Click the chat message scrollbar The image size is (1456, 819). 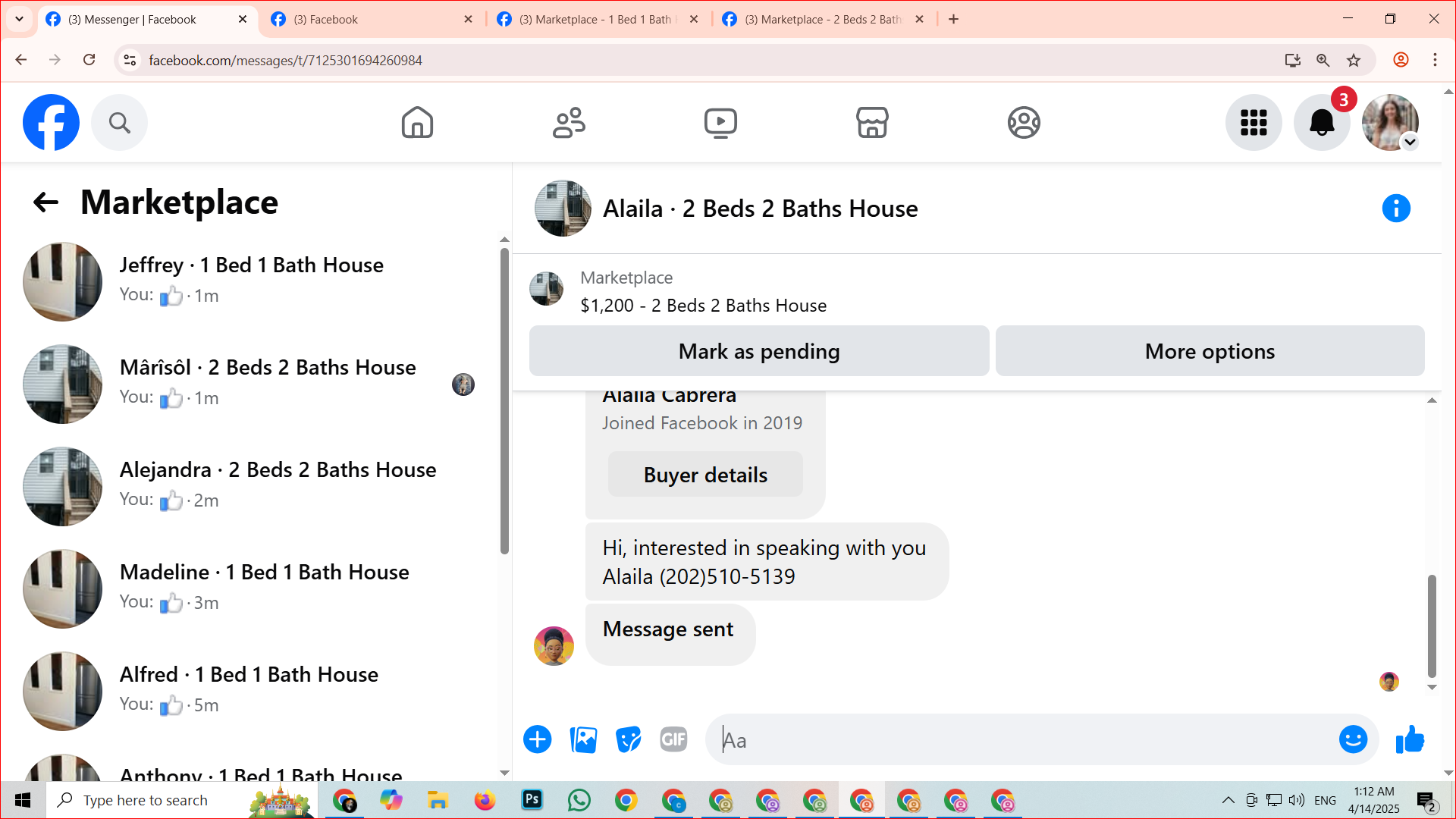coord(1432,626)
